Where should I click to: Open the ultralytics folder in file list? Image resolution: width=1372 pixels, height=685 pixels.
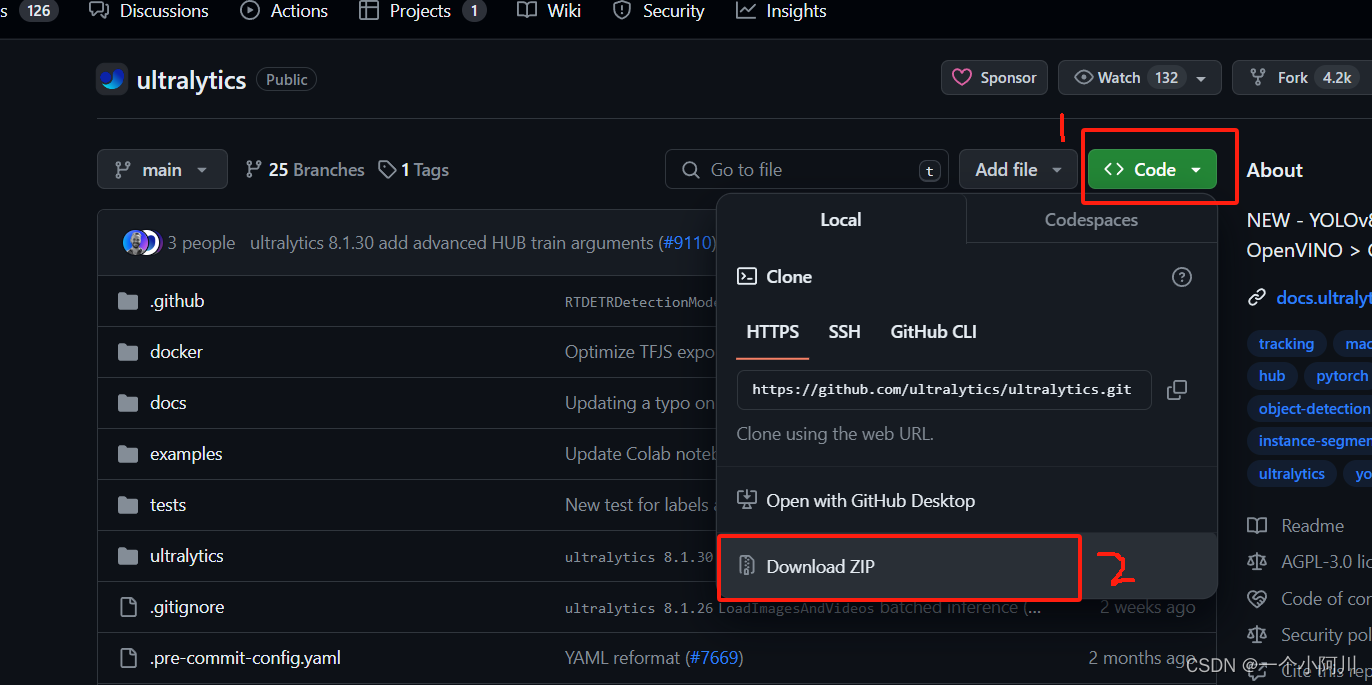point(187,556)
